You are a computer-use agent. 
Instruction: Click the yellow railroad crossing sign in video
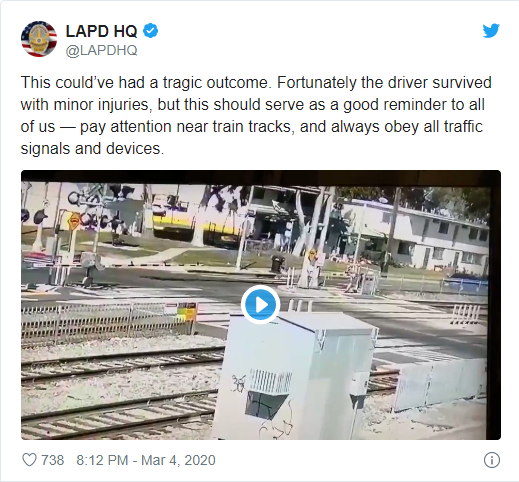click(74, 220)
